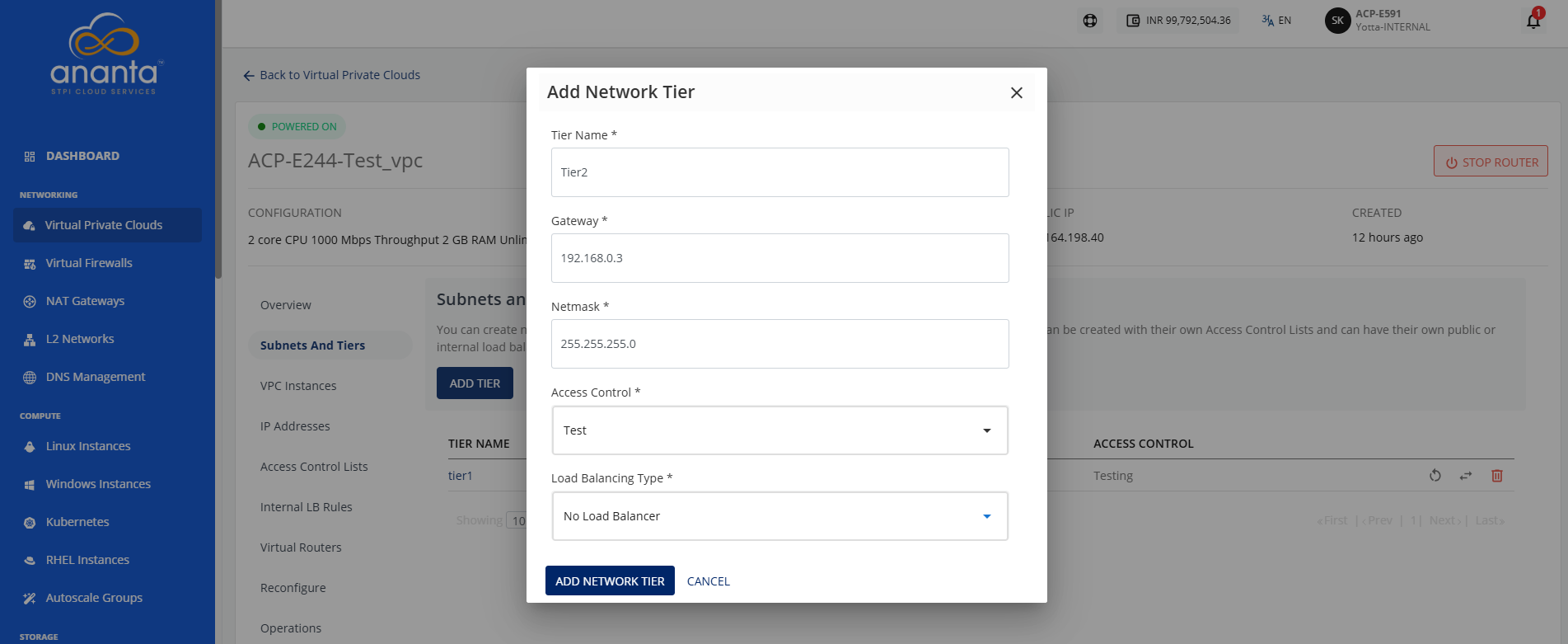1568x644 pixels.
Task: Click the Windows Instances sidebar icon
Action: pos(30,485)
